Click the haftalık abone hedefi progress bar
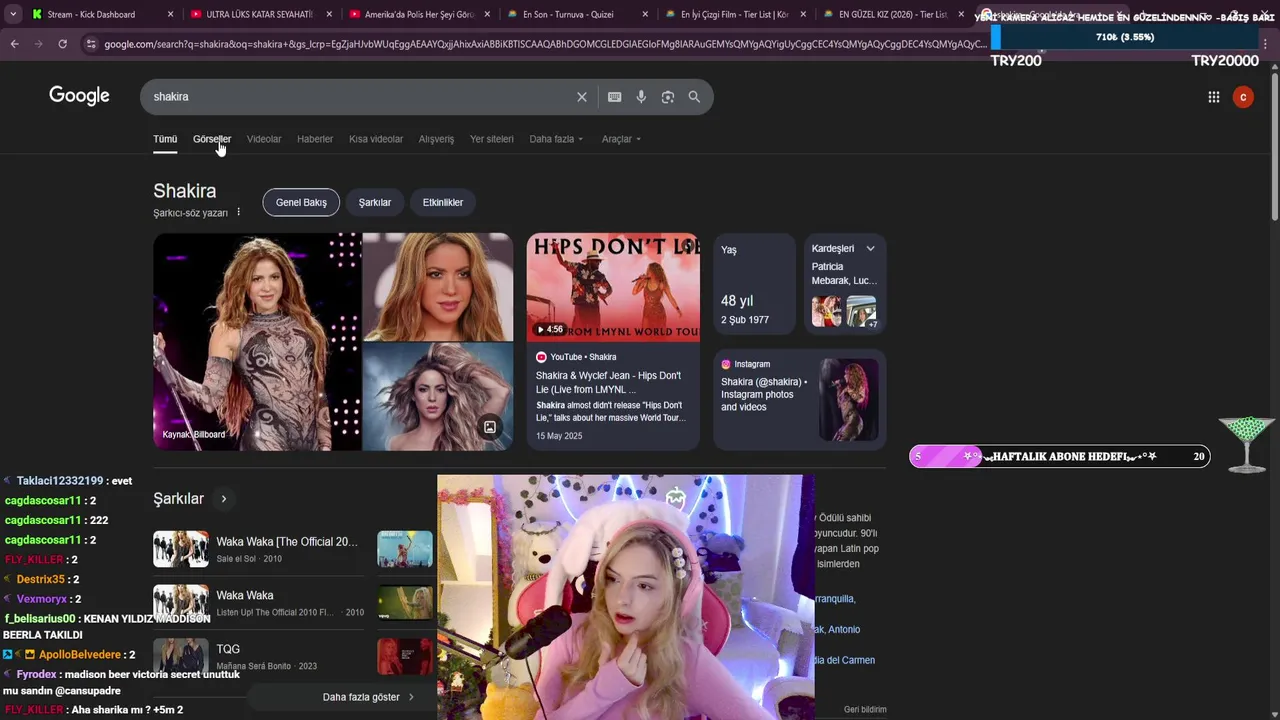The height and width of the screenshot is (720, 1280). coord(1060,456)
